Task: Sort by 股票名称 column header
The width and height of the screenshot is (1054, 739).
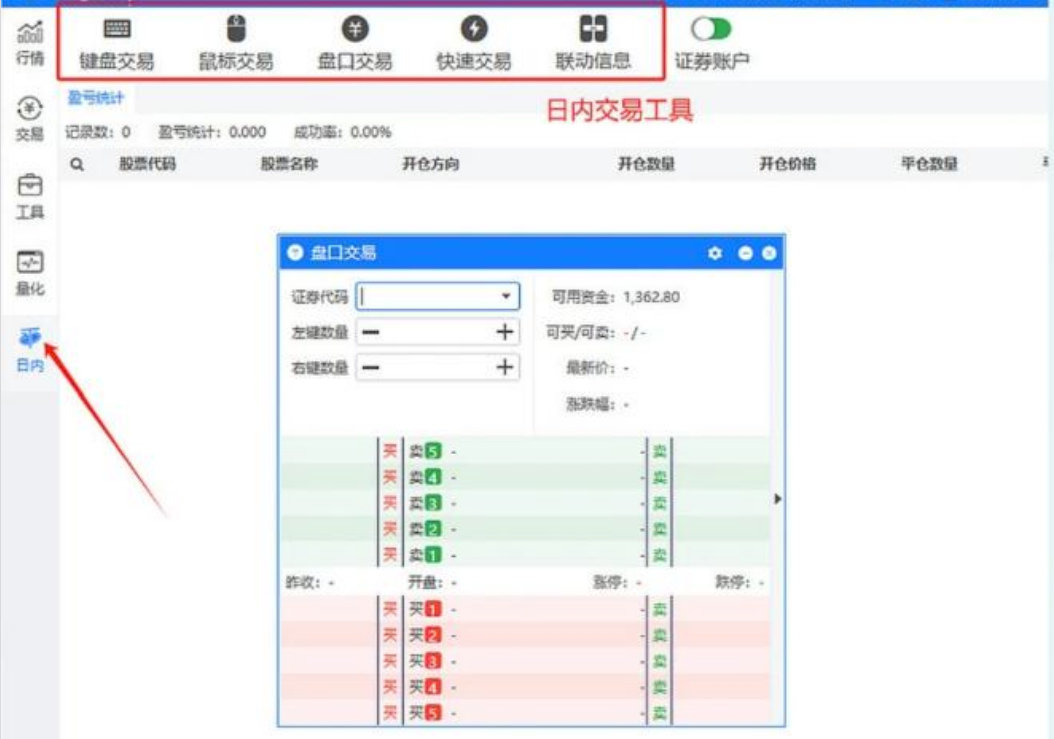Action: (289, 163)
